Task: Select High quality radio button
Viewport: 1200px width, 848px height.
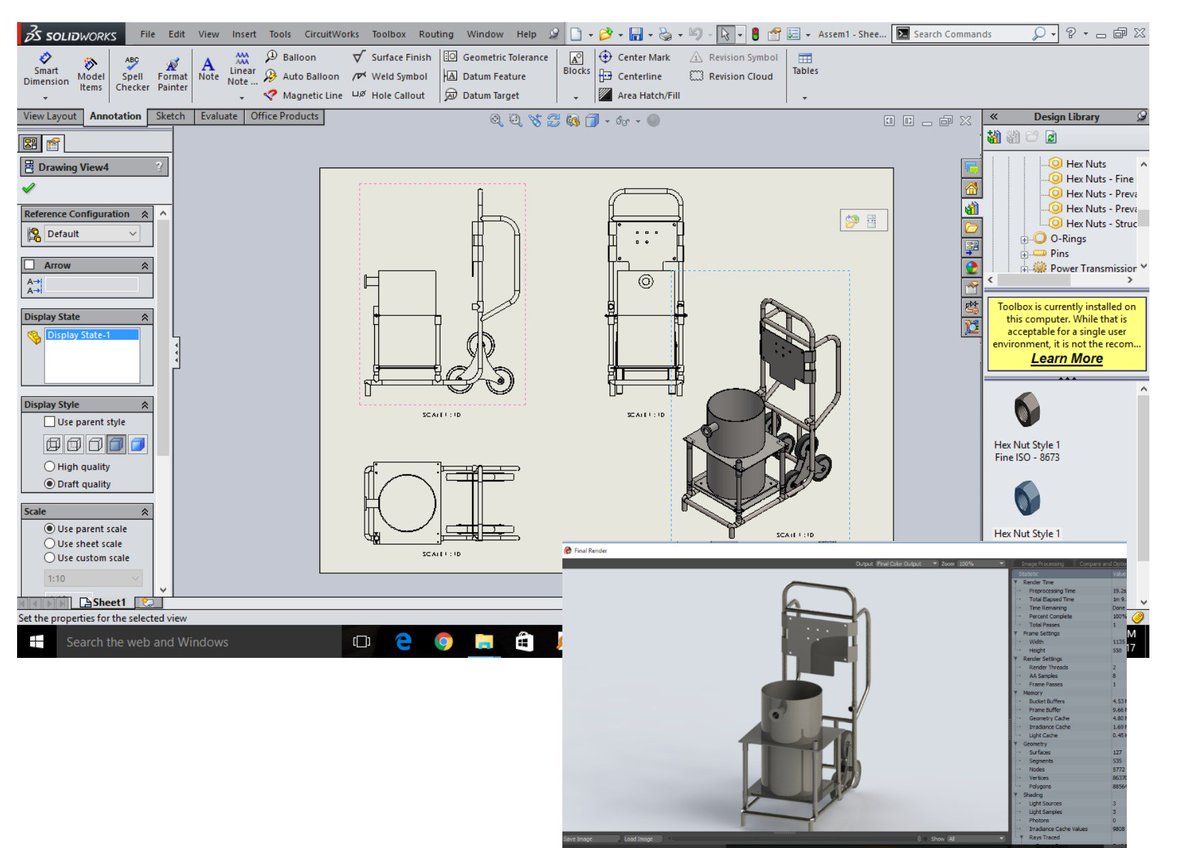Action: tap(50, 467)
